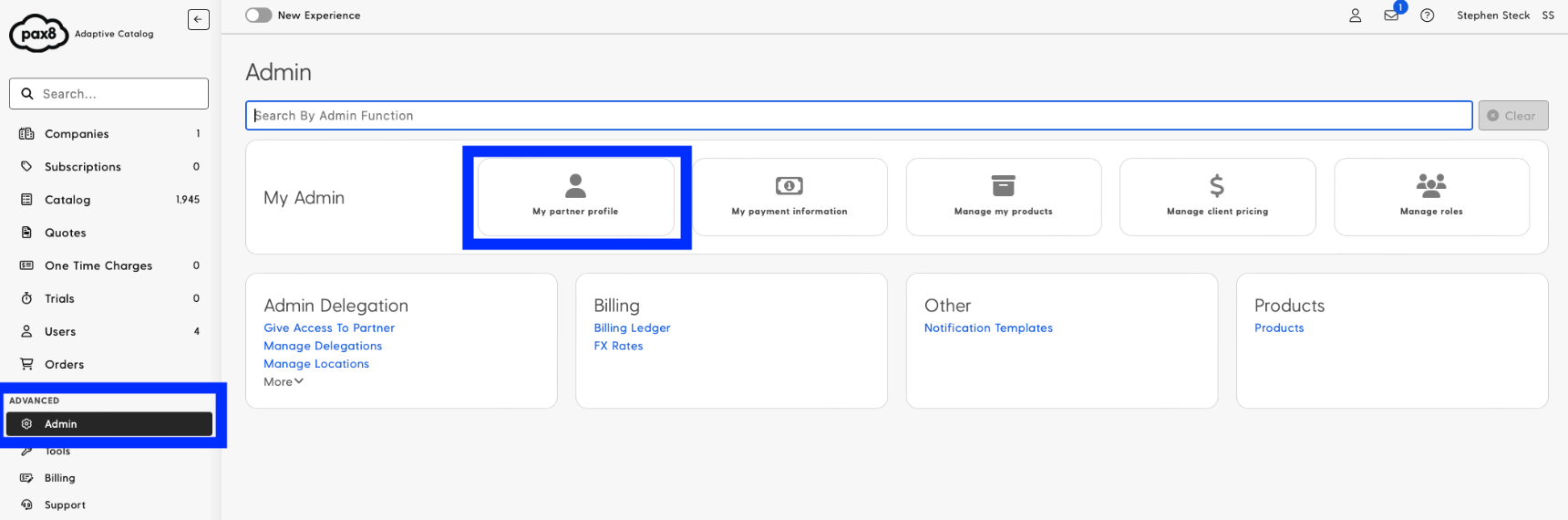The width and height of the screenshot is (1568, 520).
Task: Go to Catalog in the sidebar
Action: tap(109, 200)
